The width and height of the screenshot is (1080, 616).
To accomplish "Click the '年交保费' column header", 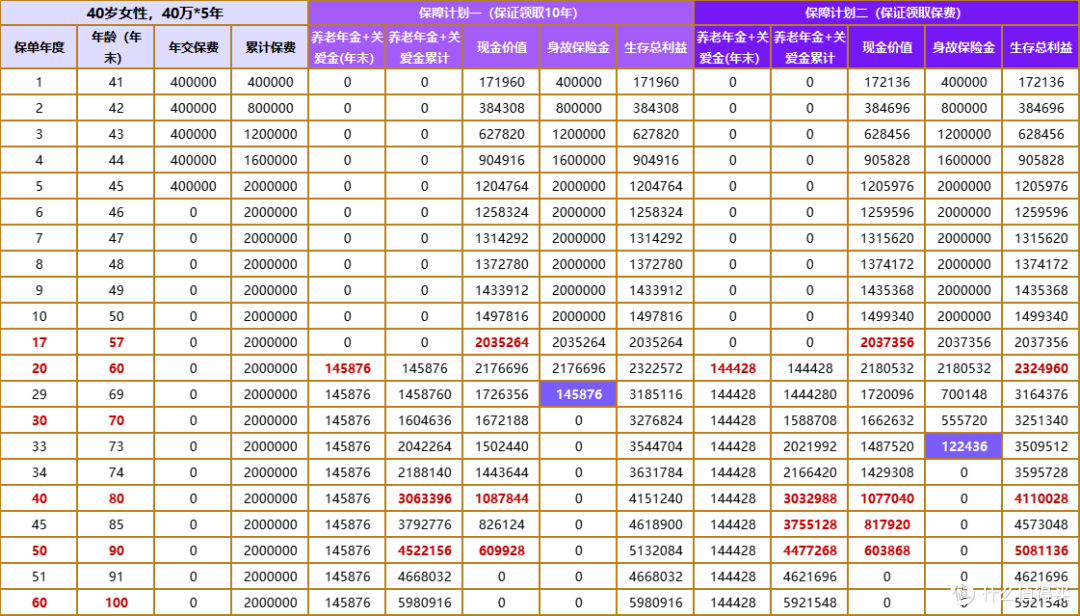I will (x=194, y=48).
